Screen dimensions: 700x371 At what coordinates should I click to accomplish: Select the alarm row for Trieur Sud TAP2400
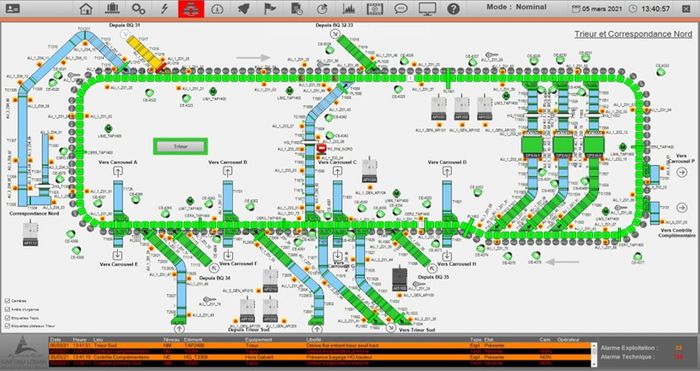[319, 346]
